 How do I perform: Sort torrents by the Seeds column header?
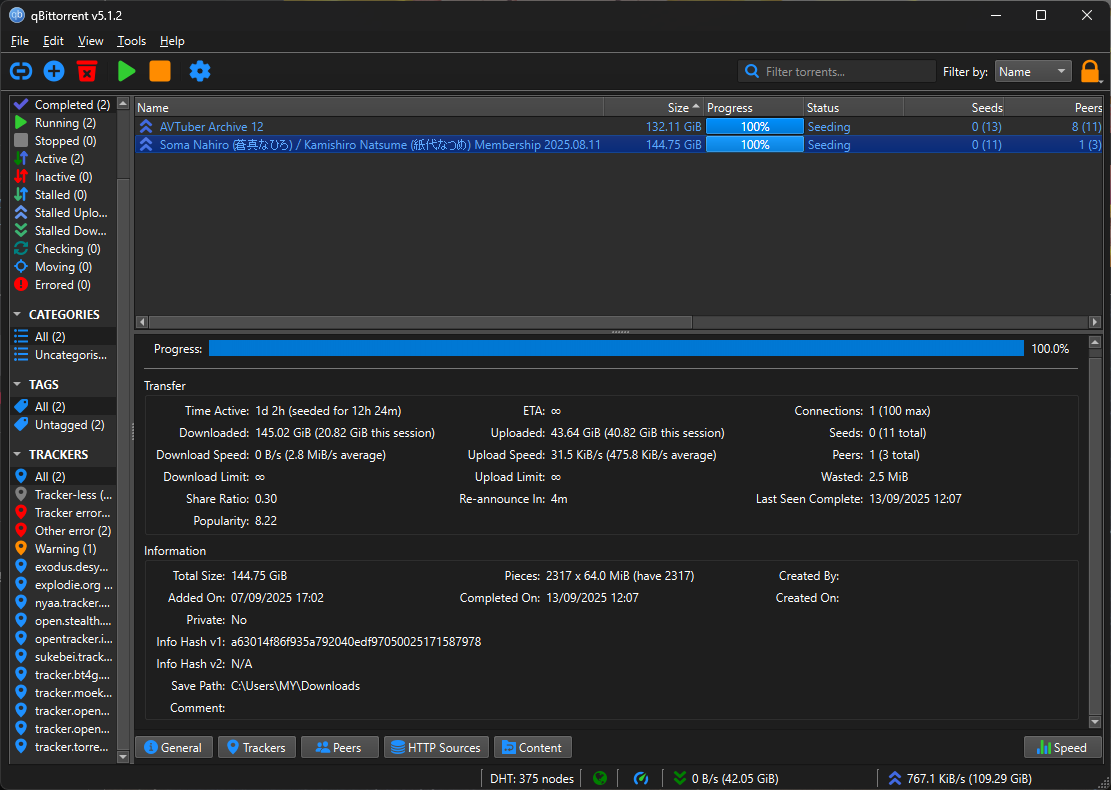pyautogui.click(x=954, y=108)
